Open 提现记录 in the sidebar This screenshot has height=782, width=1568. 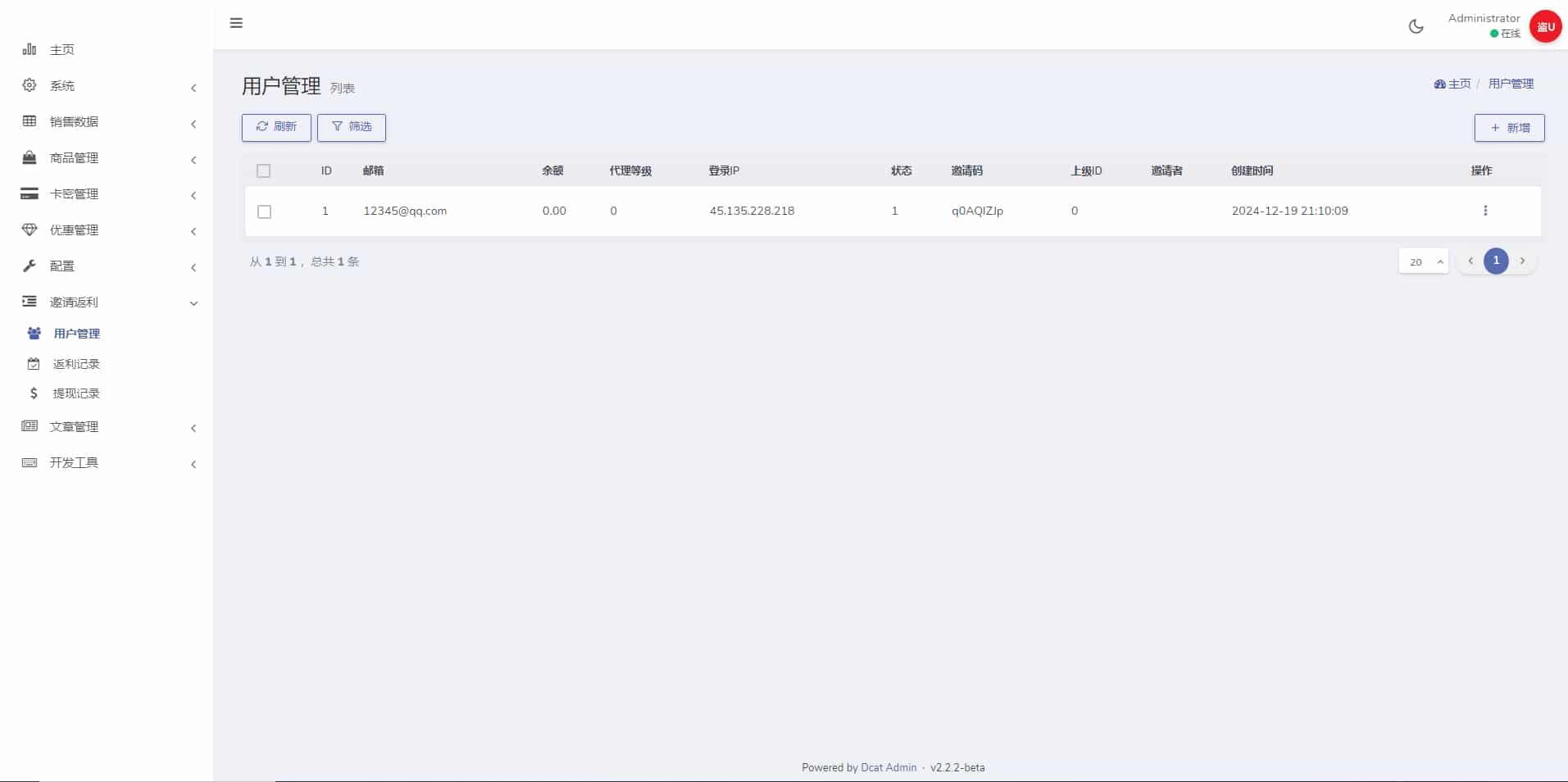(x=77, y=393)
